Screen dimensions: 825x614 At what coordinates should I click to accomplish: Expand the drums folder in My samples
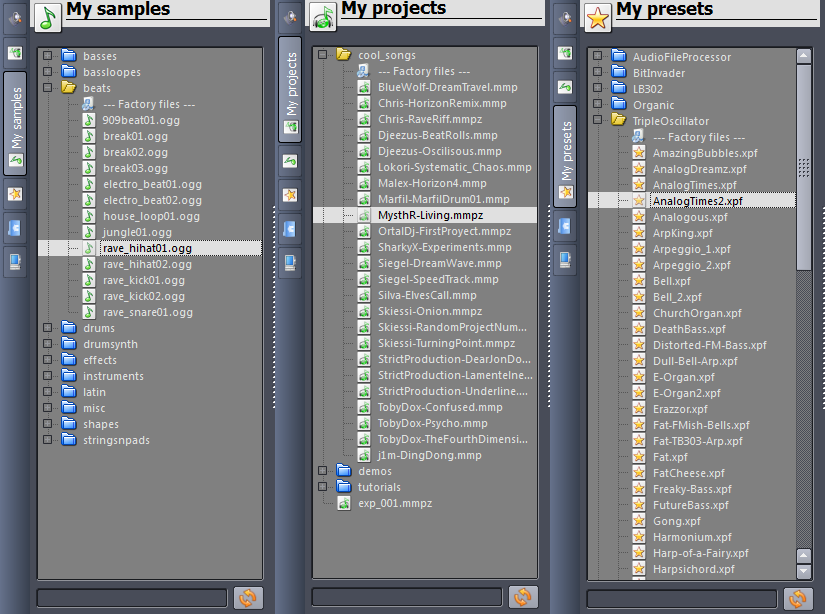(x=49, y=327)
